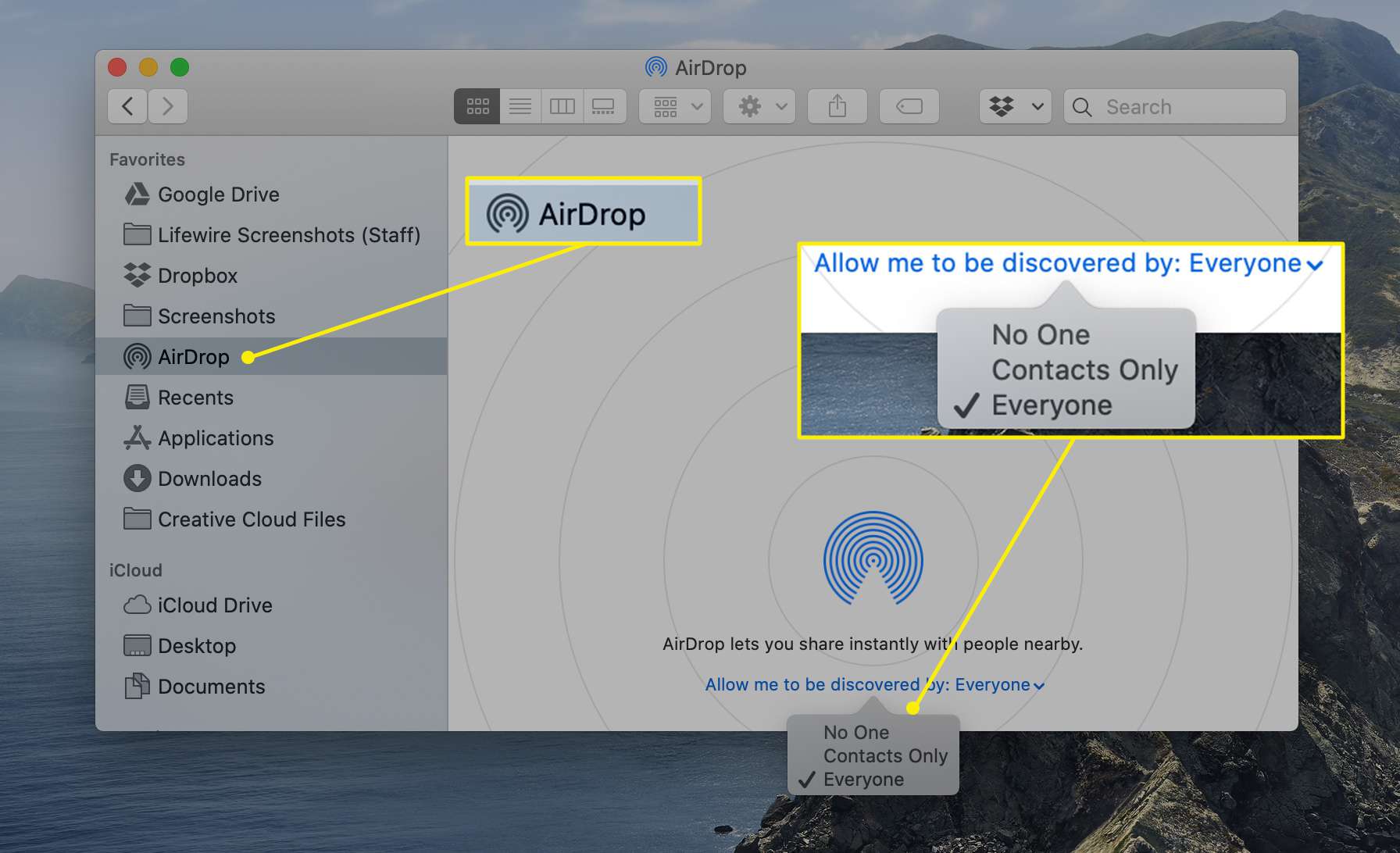Click the Desktop sidebar icon
The height and width of the screenshot is (853, 1400).
click(137, 645)
